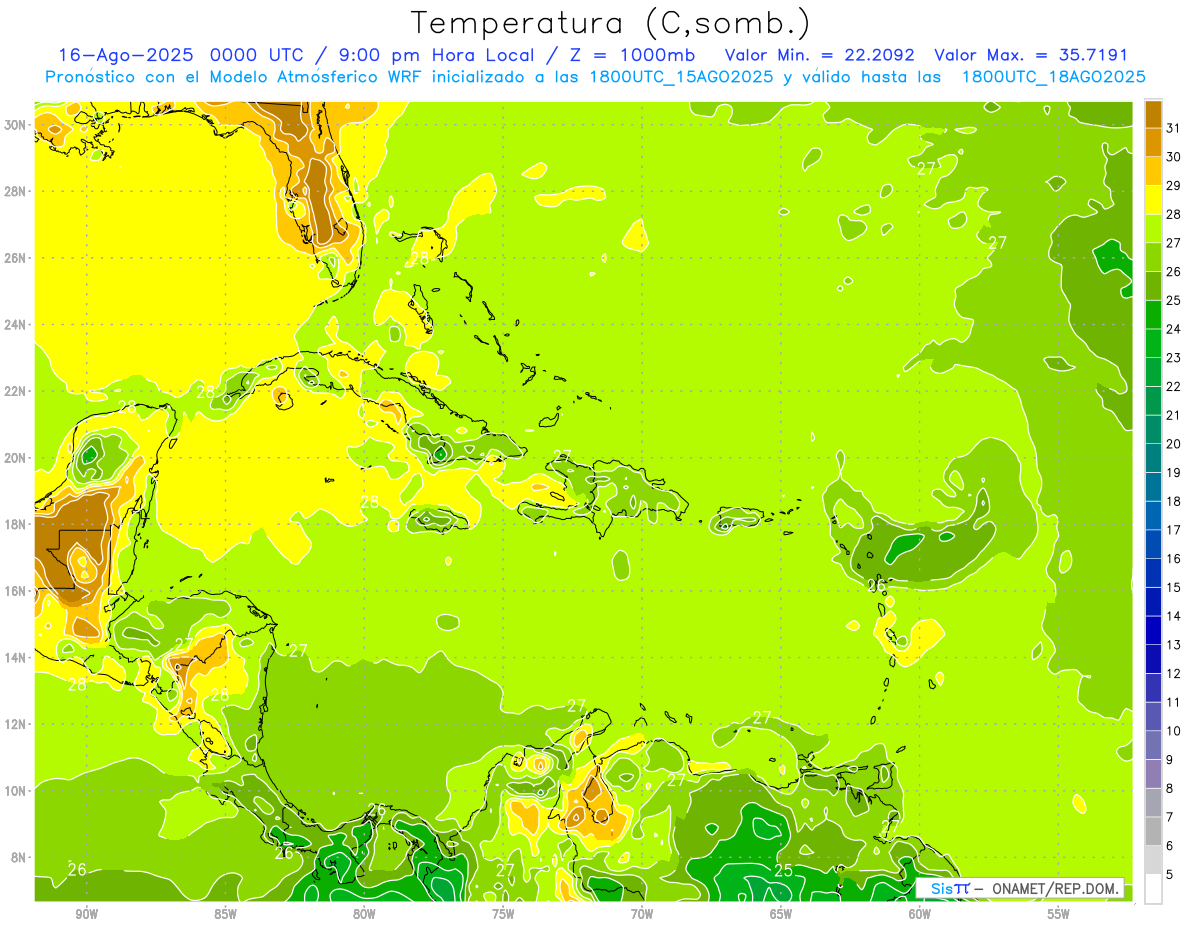Click the 28N latitude label
1200x927 pixels.
click(16, 191)
